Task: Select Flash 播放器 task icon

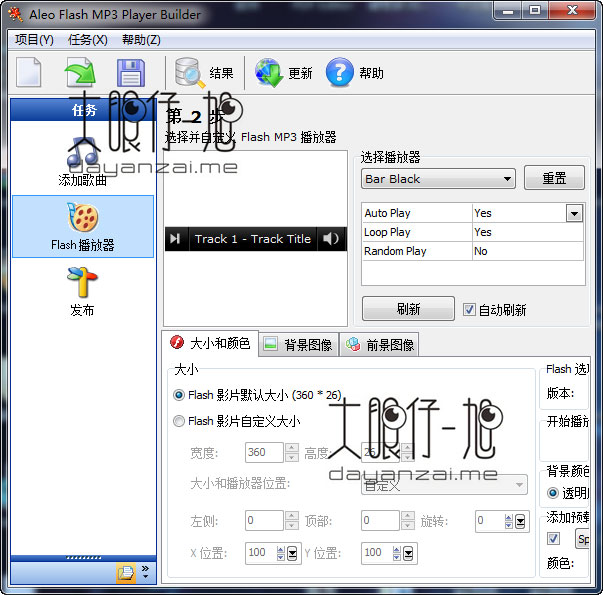Action: (83, 226)
